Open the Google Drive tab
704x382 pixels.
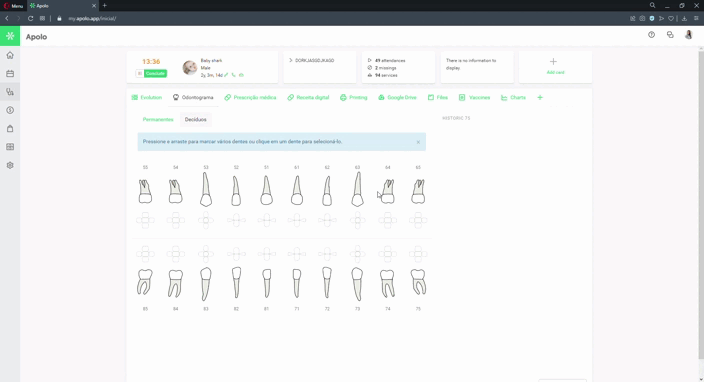point(397,97)
